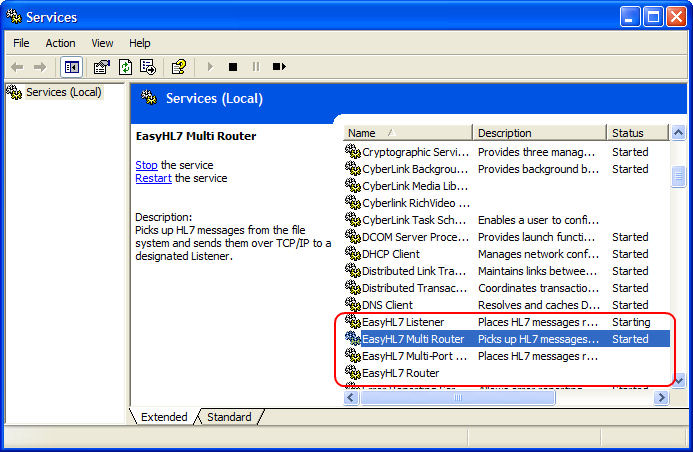693x452 pixels.
Task: Select the Distributed Link Tracking icon
Action: pyautogui.click(x=353, y=271)
